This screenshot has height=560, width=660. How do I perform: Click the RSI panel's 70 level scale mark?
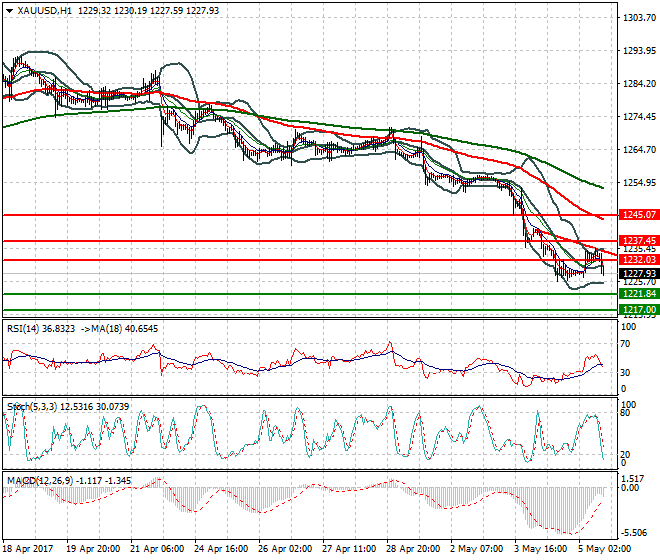coord(628,346)
